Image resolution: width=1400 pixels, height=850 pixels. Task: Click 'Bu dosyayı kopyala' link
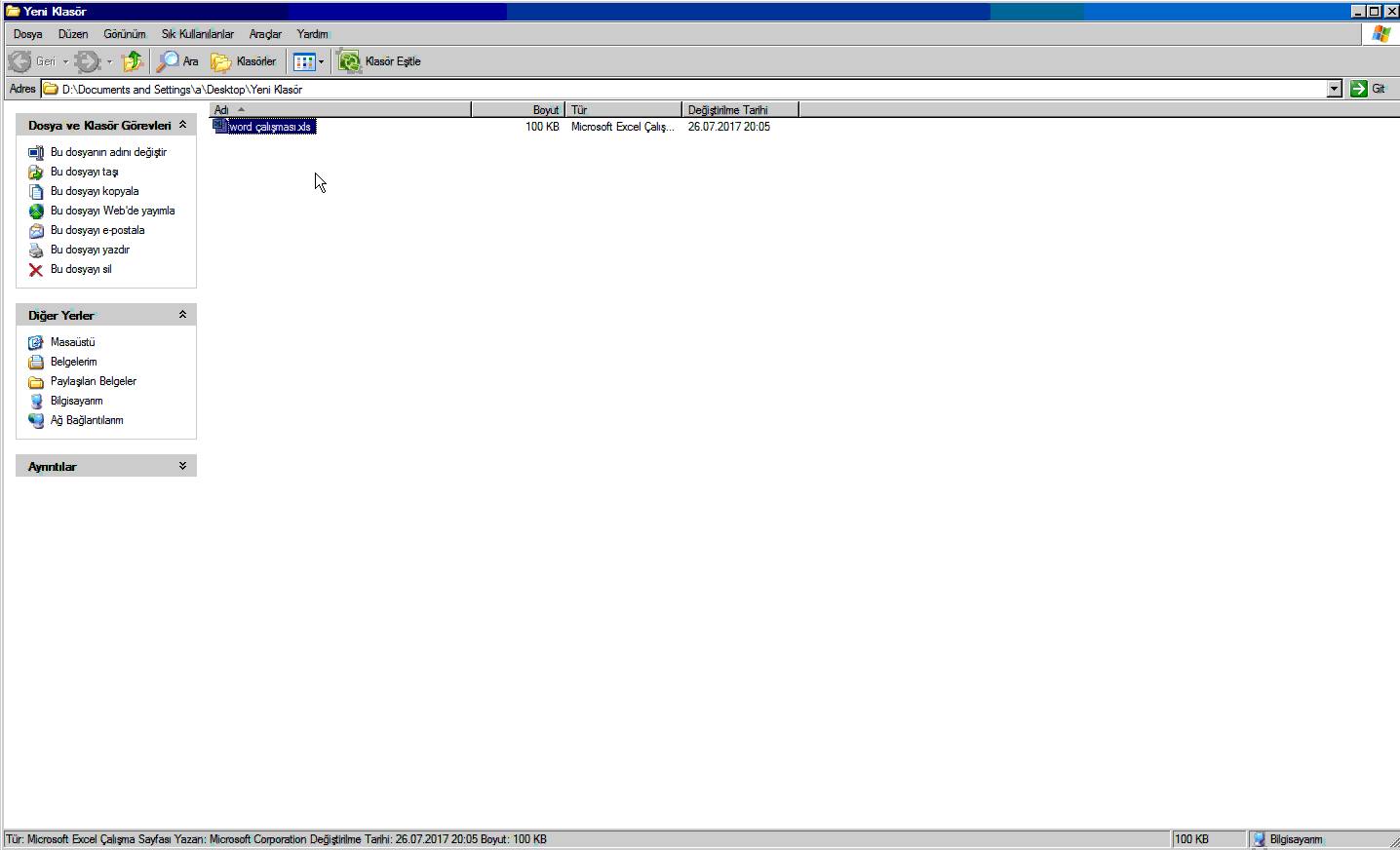click(95, 191)
